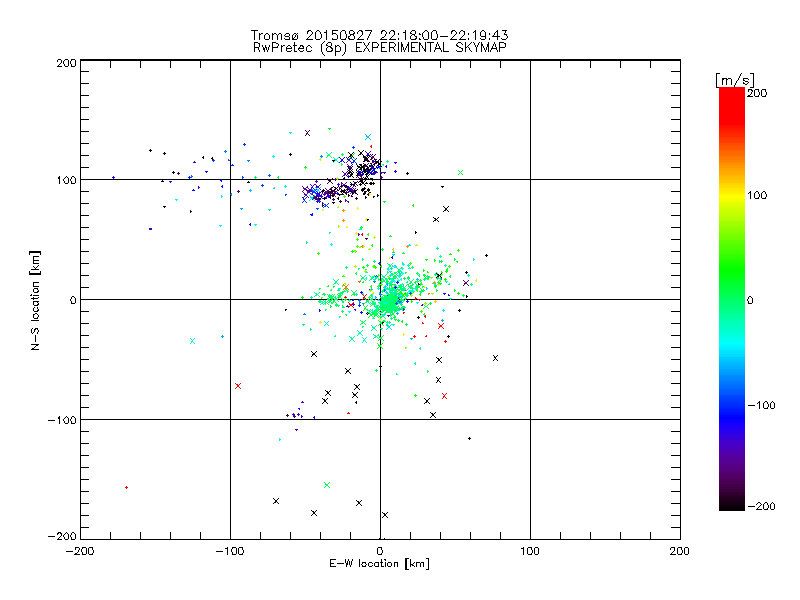Click the black X marker near E-W 77, N-S -49
Viewport: 800px width, 600px height.
495,358
